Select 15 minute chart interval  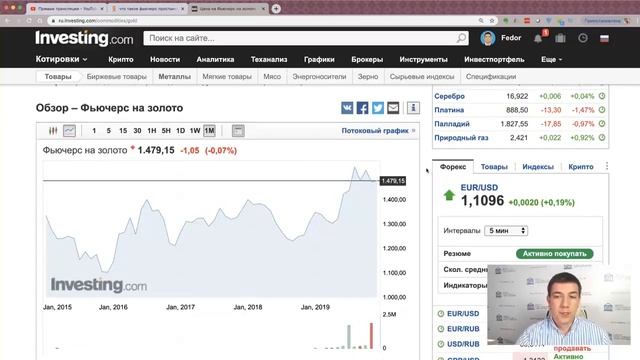(x=123, y=131)
